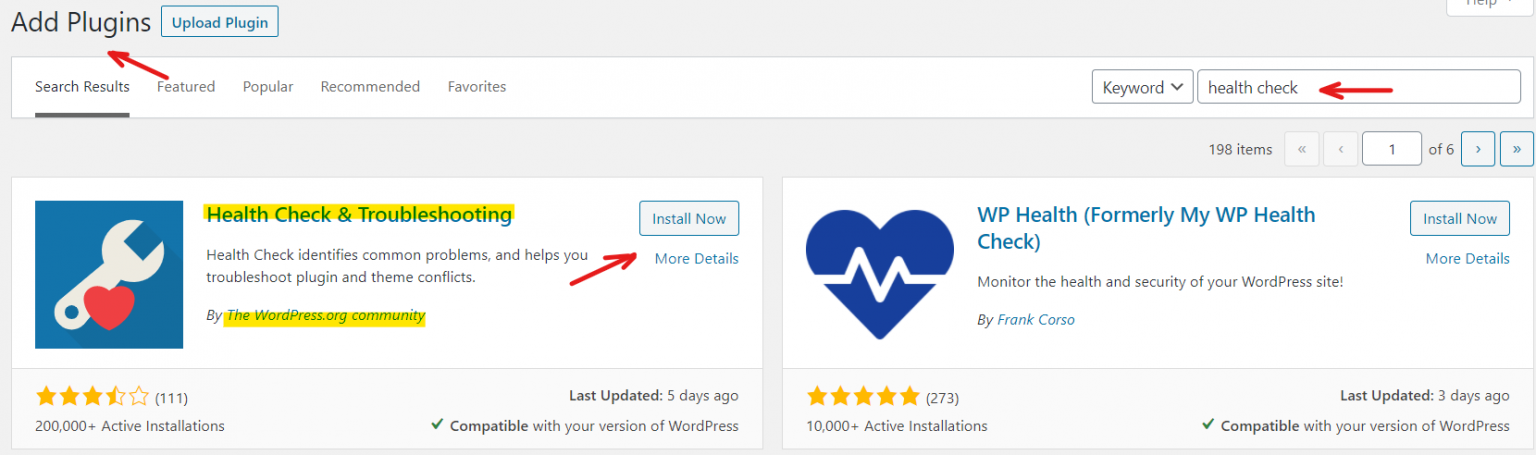Click the WP Health heart pulse icon
This screenshot has height=455, width=1536.
pos(879,274)
